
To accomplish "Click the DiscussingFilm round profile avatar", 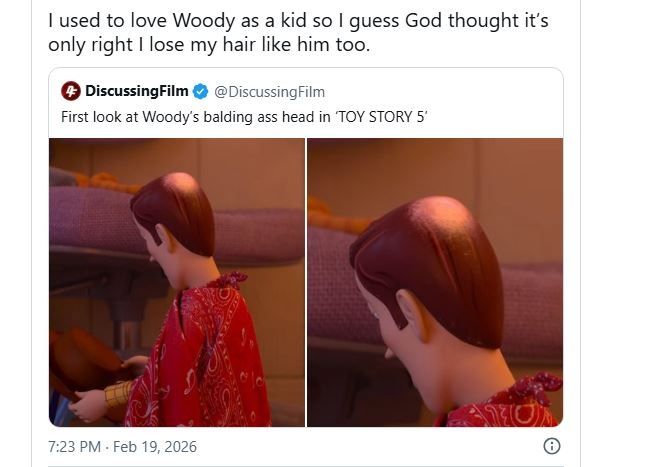I will [71, 91].
